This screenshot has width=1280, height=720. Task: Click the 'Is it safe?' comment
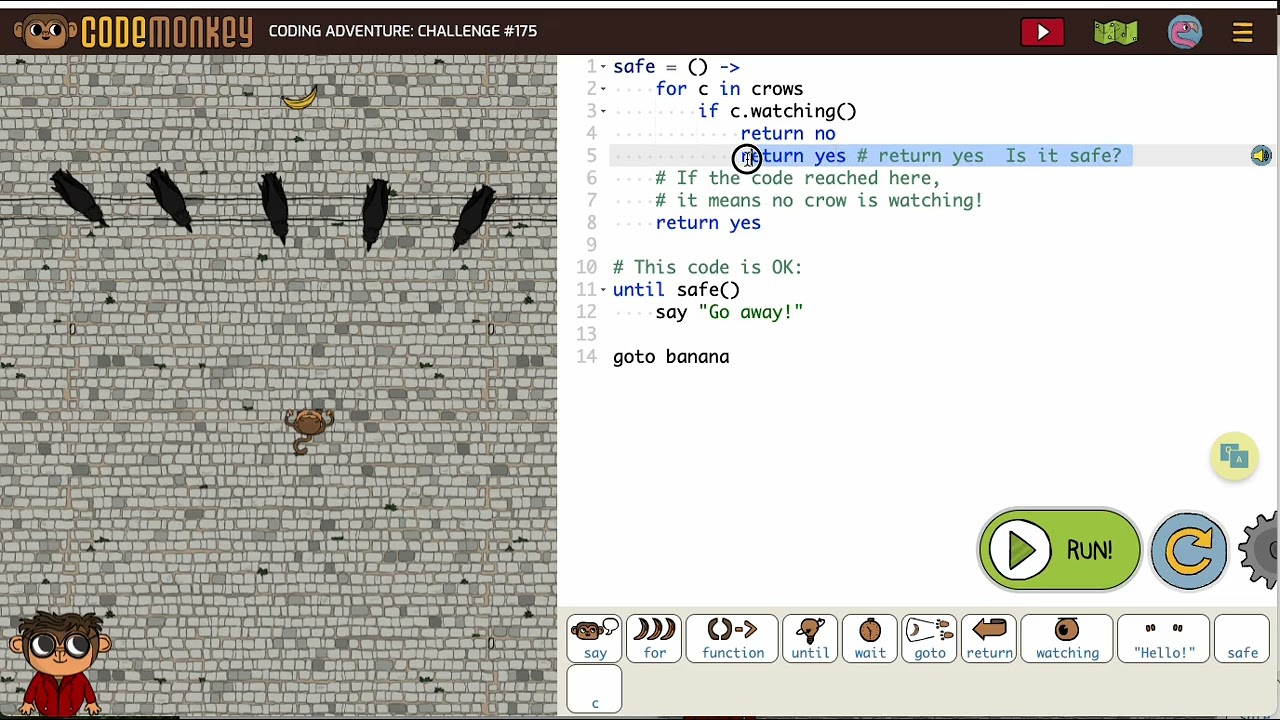click(x=1063, y=156)
